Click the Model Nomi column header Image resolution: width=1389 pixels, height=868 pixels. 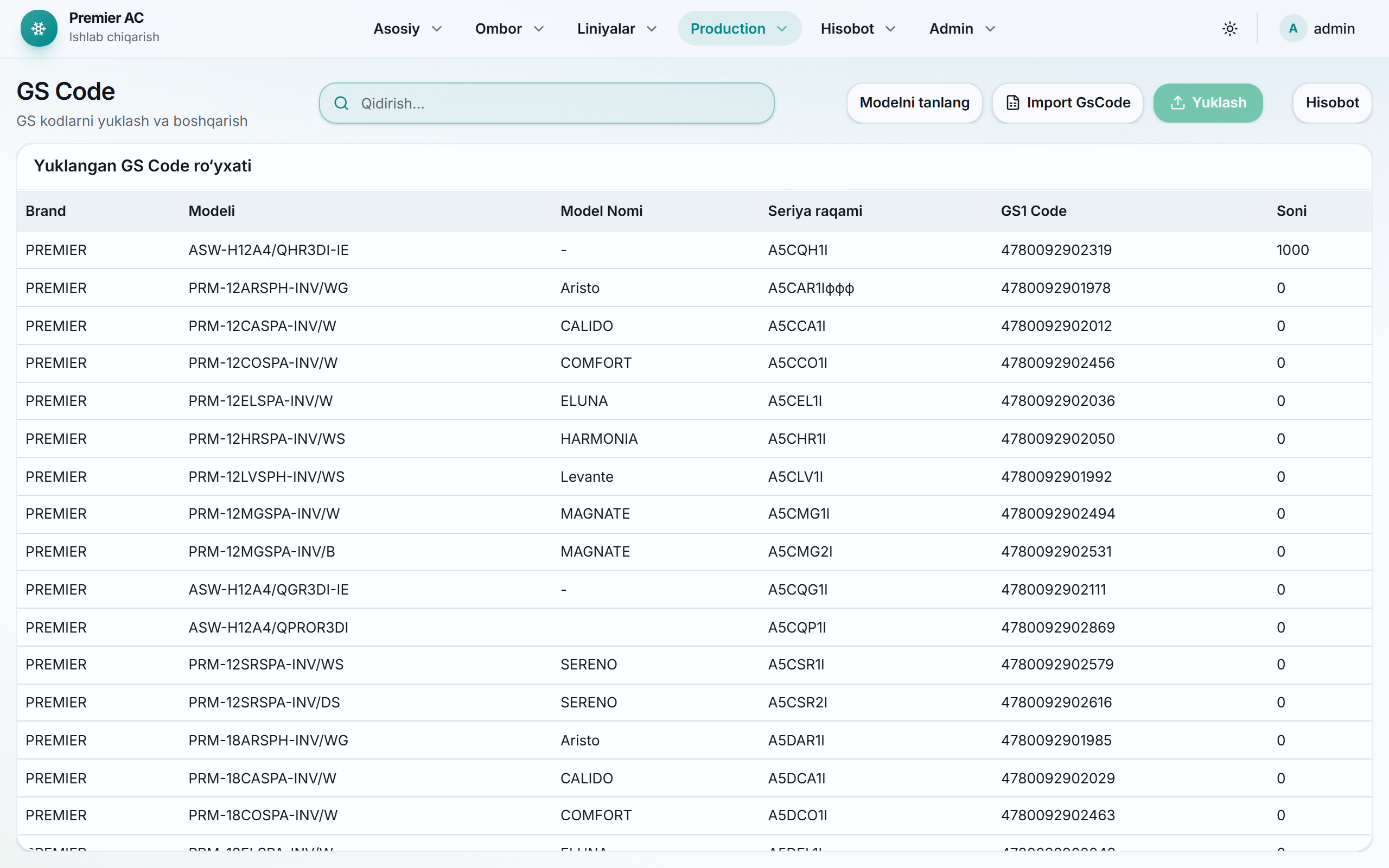pos(602,210)
